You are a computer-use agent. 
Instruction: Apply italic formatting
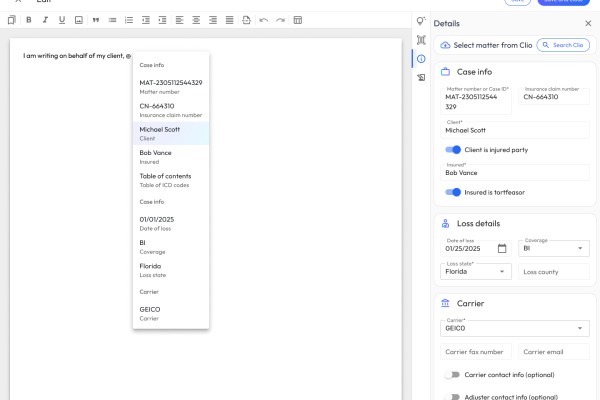pyautogui.click(x=46, y=20)
